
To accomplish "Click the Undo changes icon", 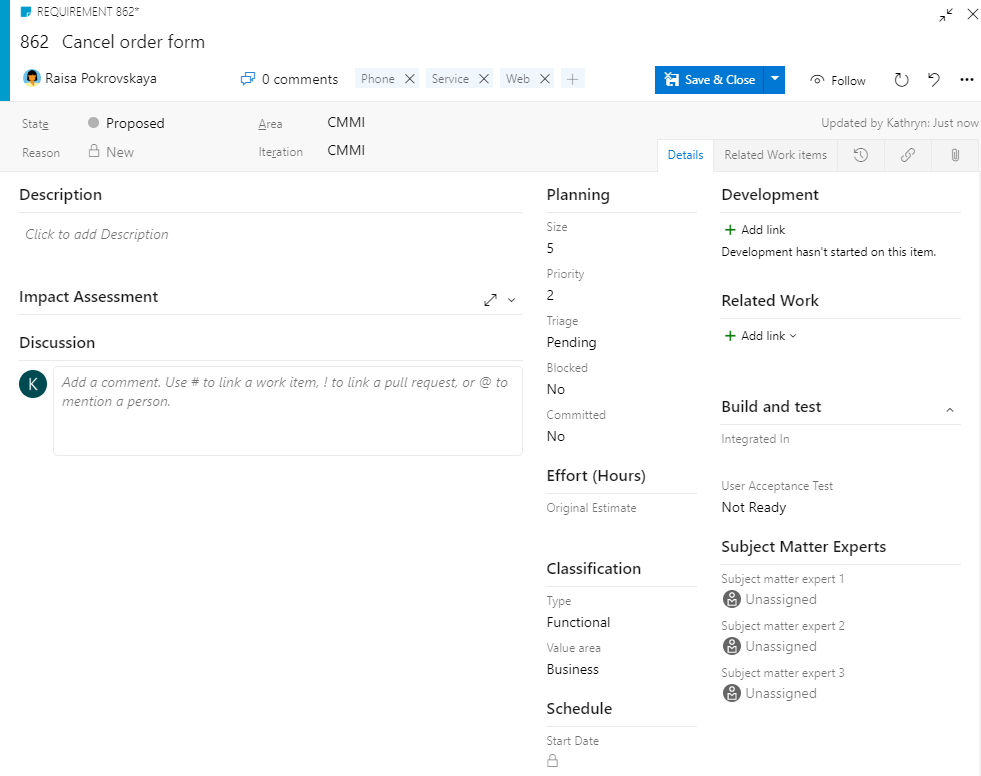I will point(934,80).
